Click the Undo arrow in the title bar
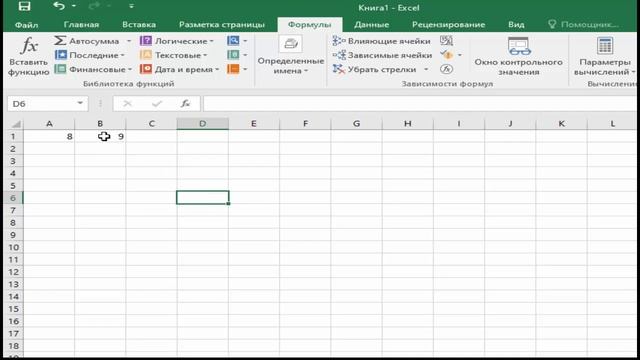This screenshot has width=640, height=360. [x=59, y=6]
